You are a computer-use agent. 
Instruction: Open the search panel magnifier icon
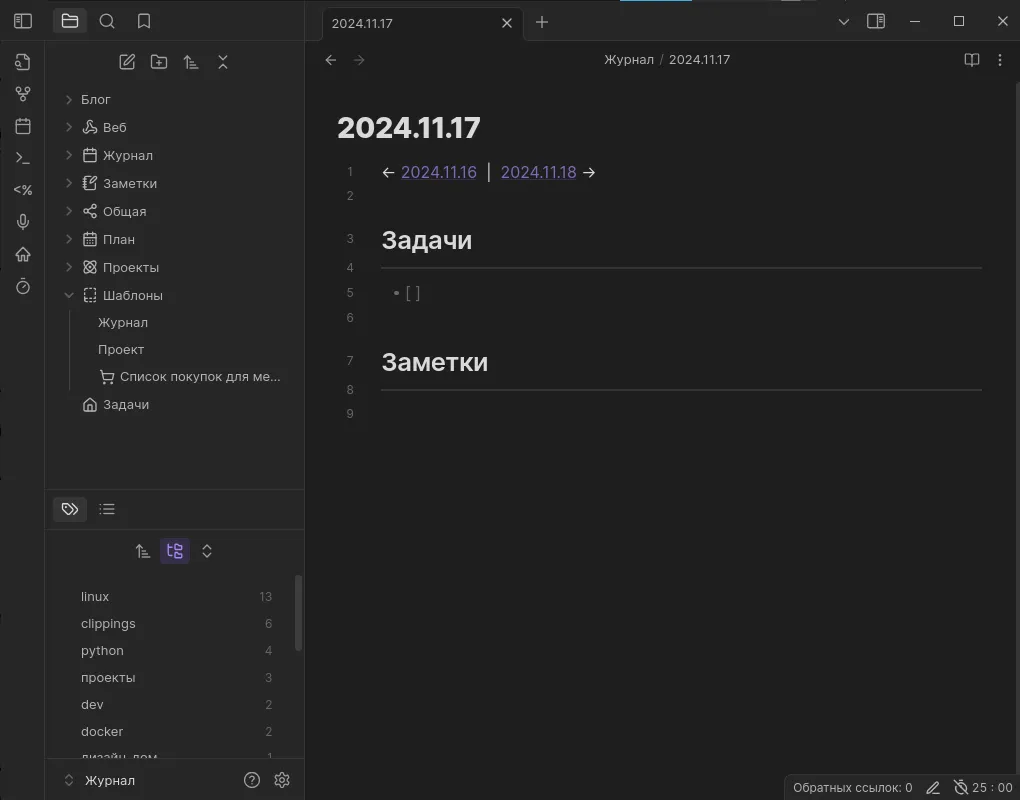pyautogui.click(x=107, y=21)
